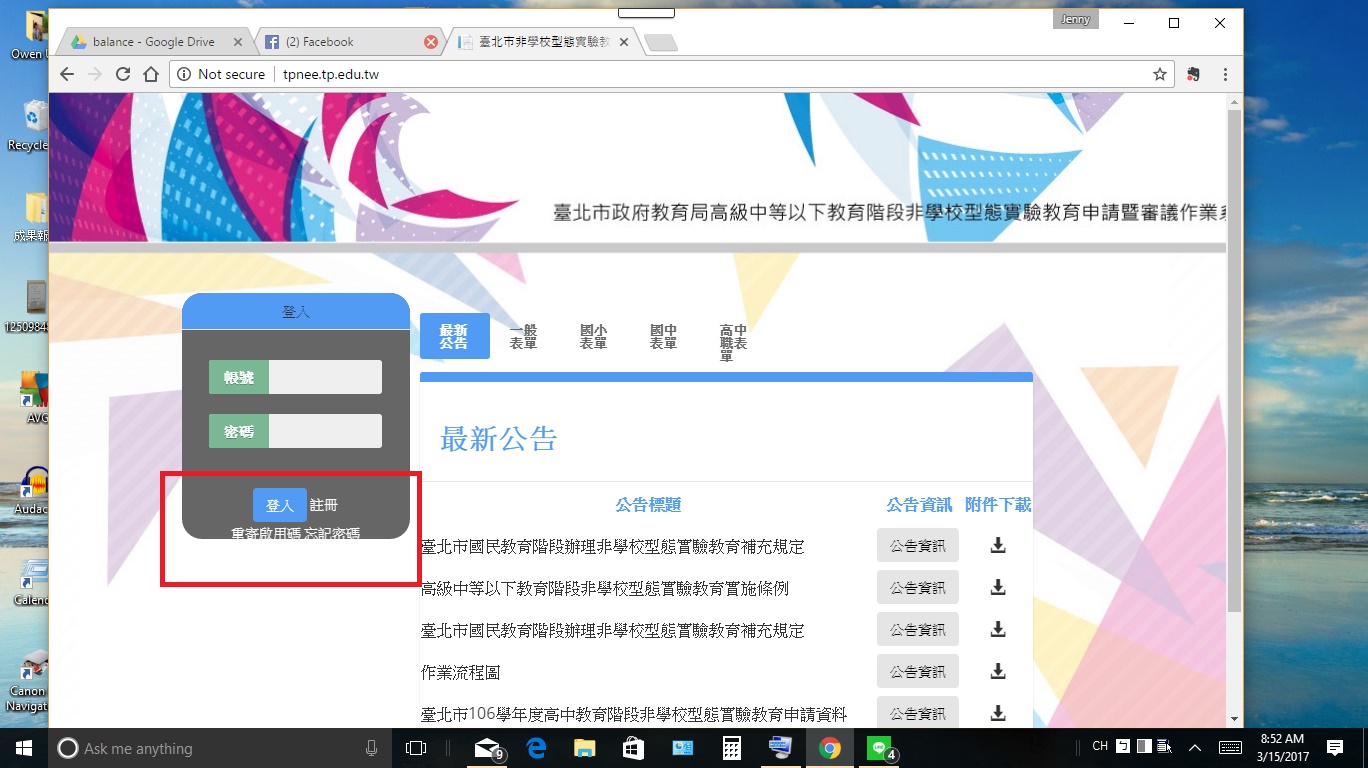
Task: Download attachment for the first 補充規定 announcement
Action: coord(997,545)
